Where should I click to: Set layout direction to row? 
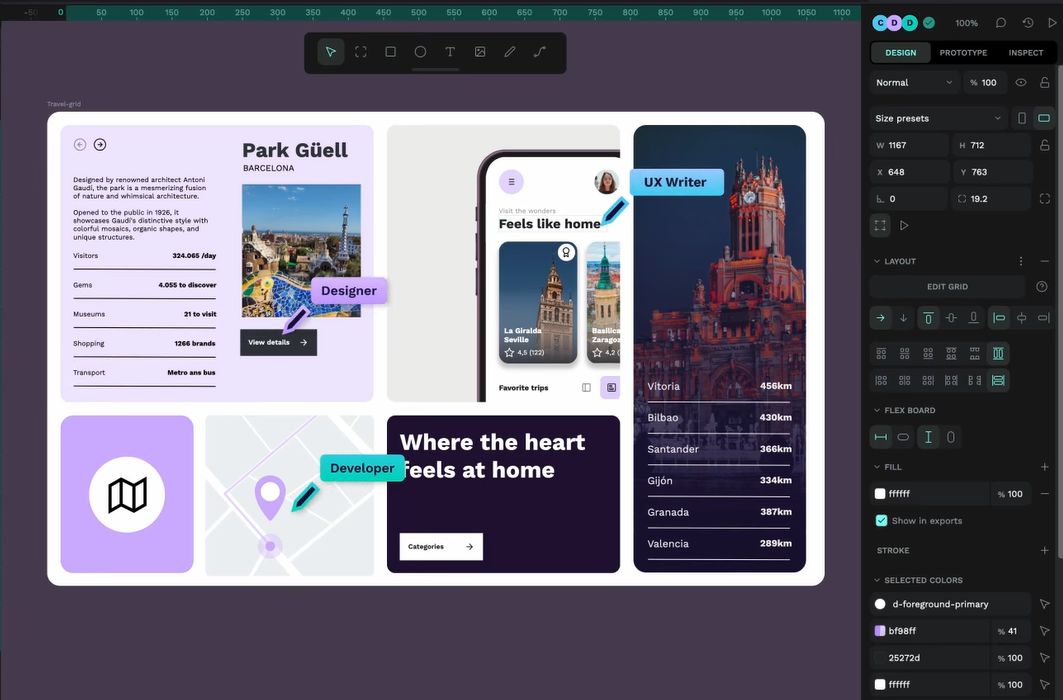coord(881,318)
